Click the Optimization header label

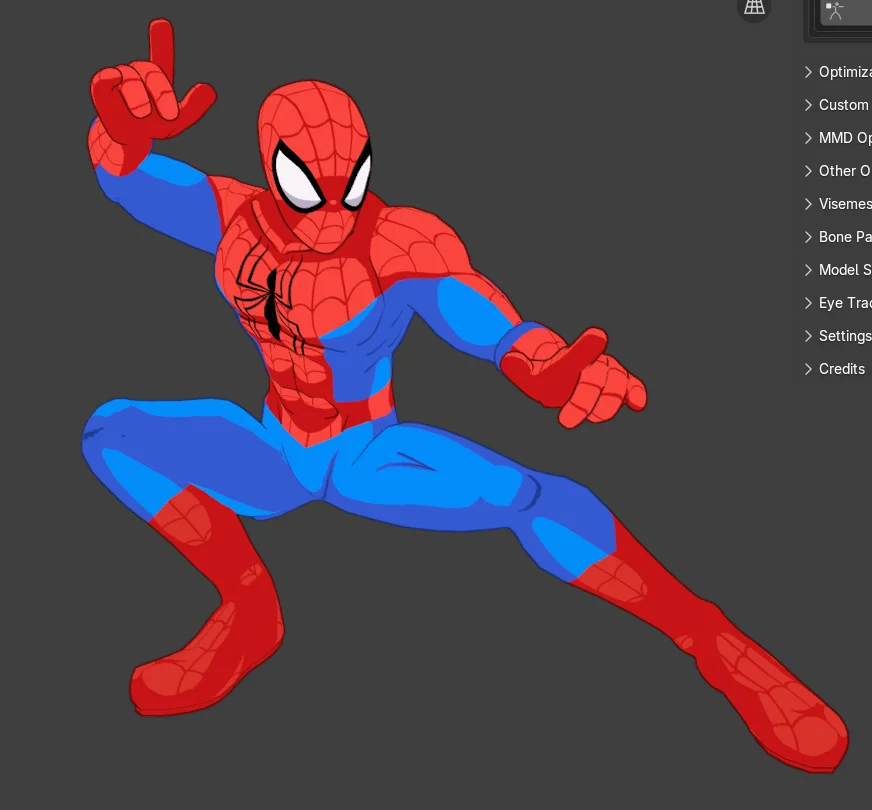click(x=845, y=72)
